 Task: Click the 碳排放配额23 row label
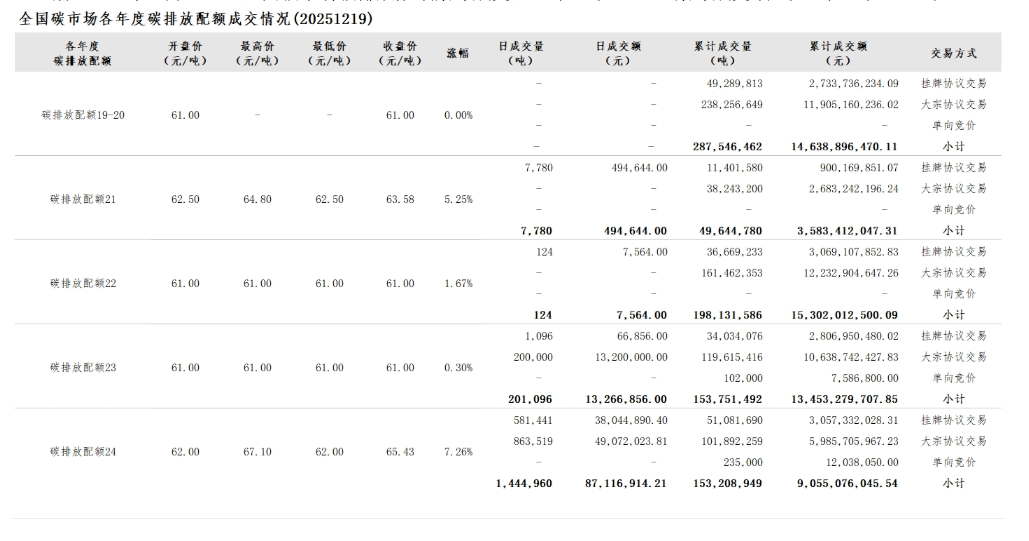pyautogui.click(x=83, y=367)
